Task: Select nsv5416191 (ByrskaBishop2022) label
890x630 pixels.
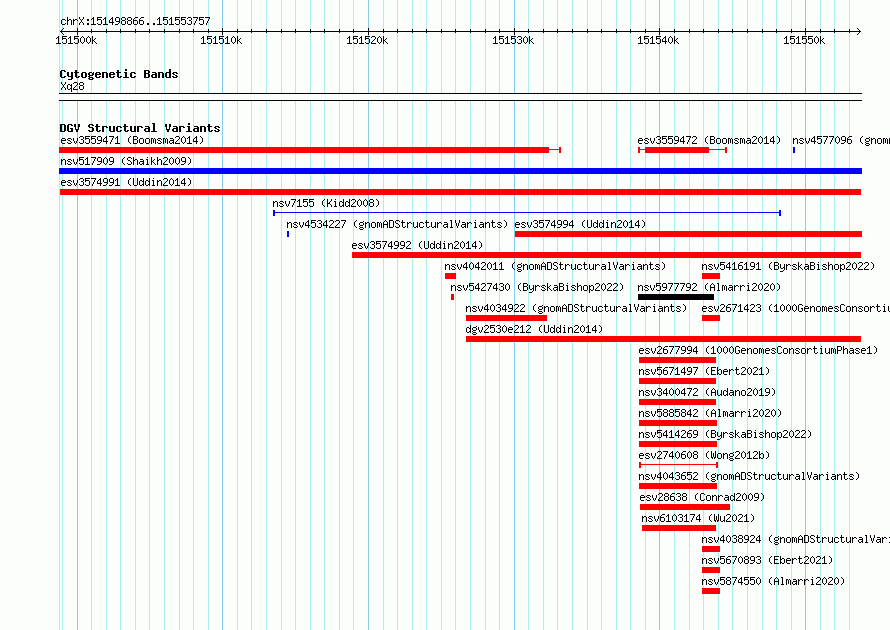Action: (x=788, y=266)
